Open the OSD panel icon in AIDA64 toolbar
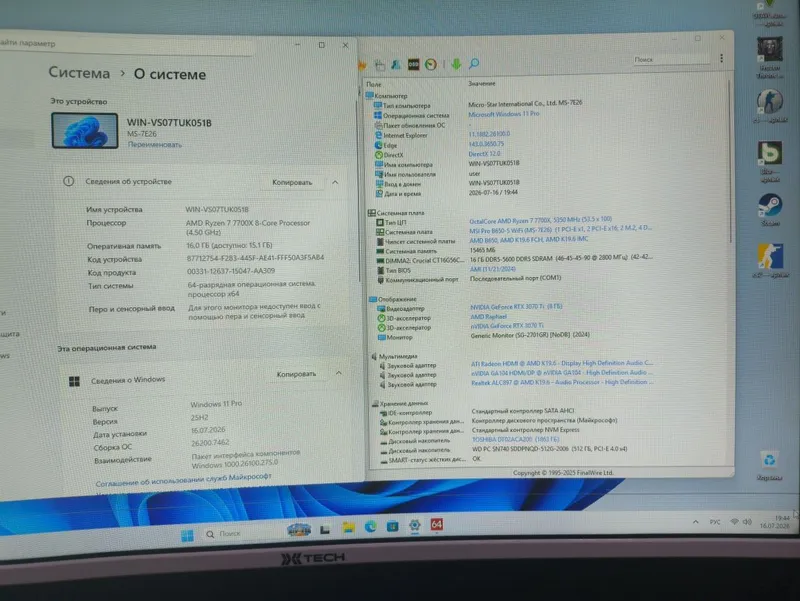Image resolution: width=800 pixels, height=601 pixels. pyautogui.click(x=413, y=64)
